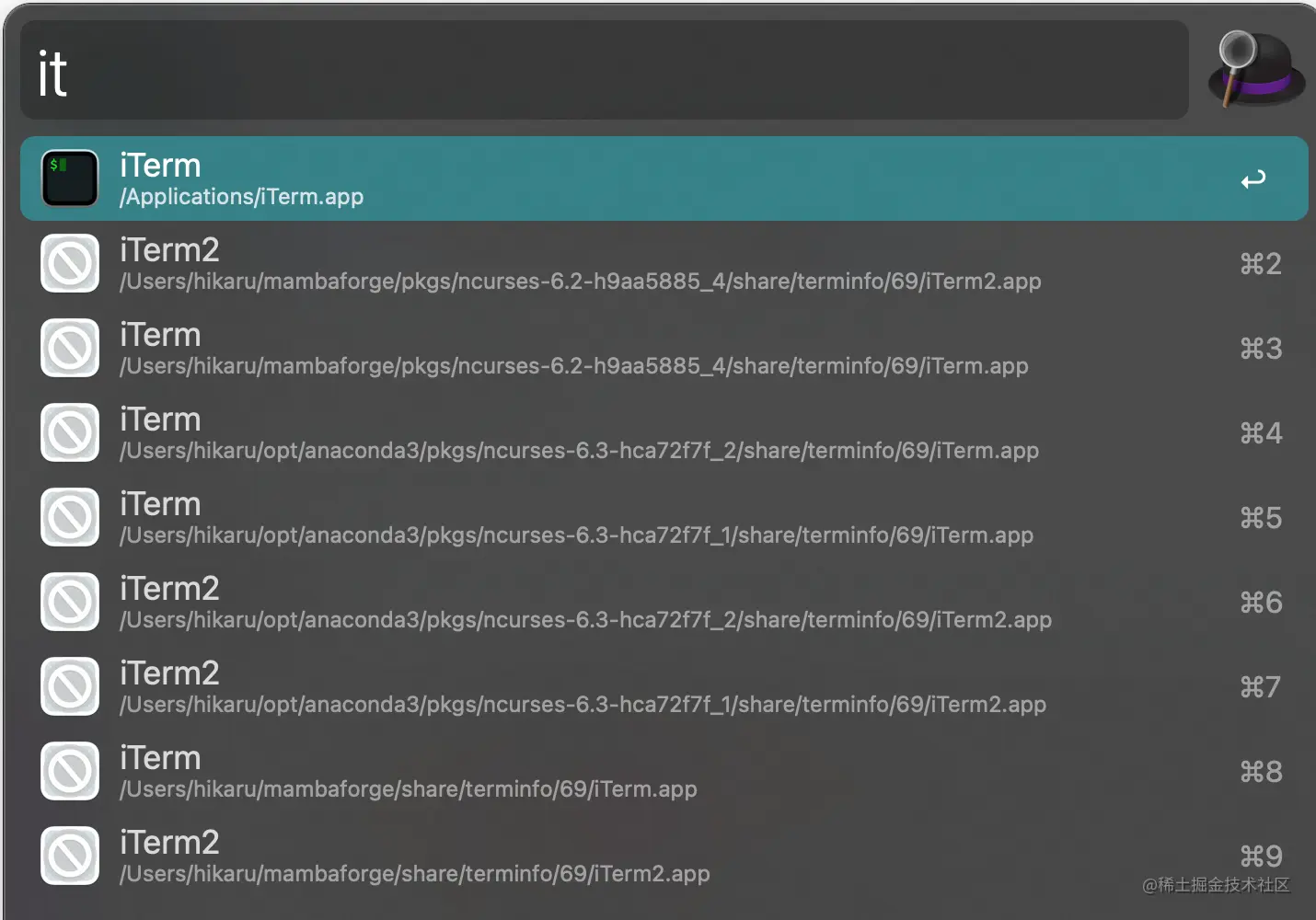1316x920 pixels.
Task: Click the ⌘3 shortcut label
Action: point(1261,349)
